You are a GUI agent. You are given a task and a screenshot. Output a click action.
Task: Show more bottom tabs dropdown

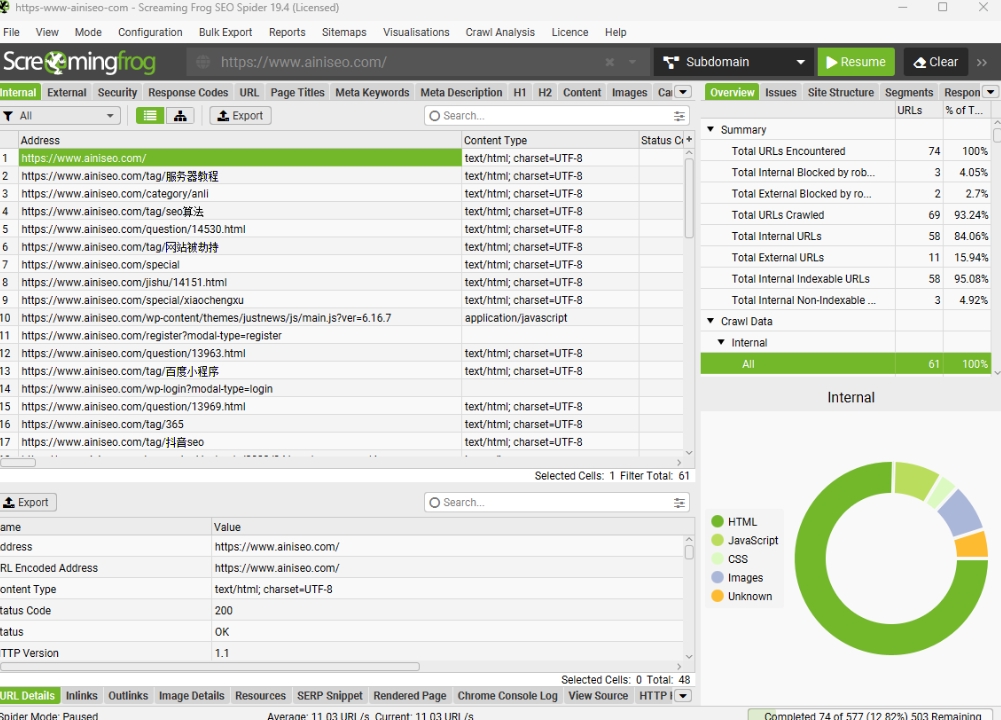click(x=683, y=696)
